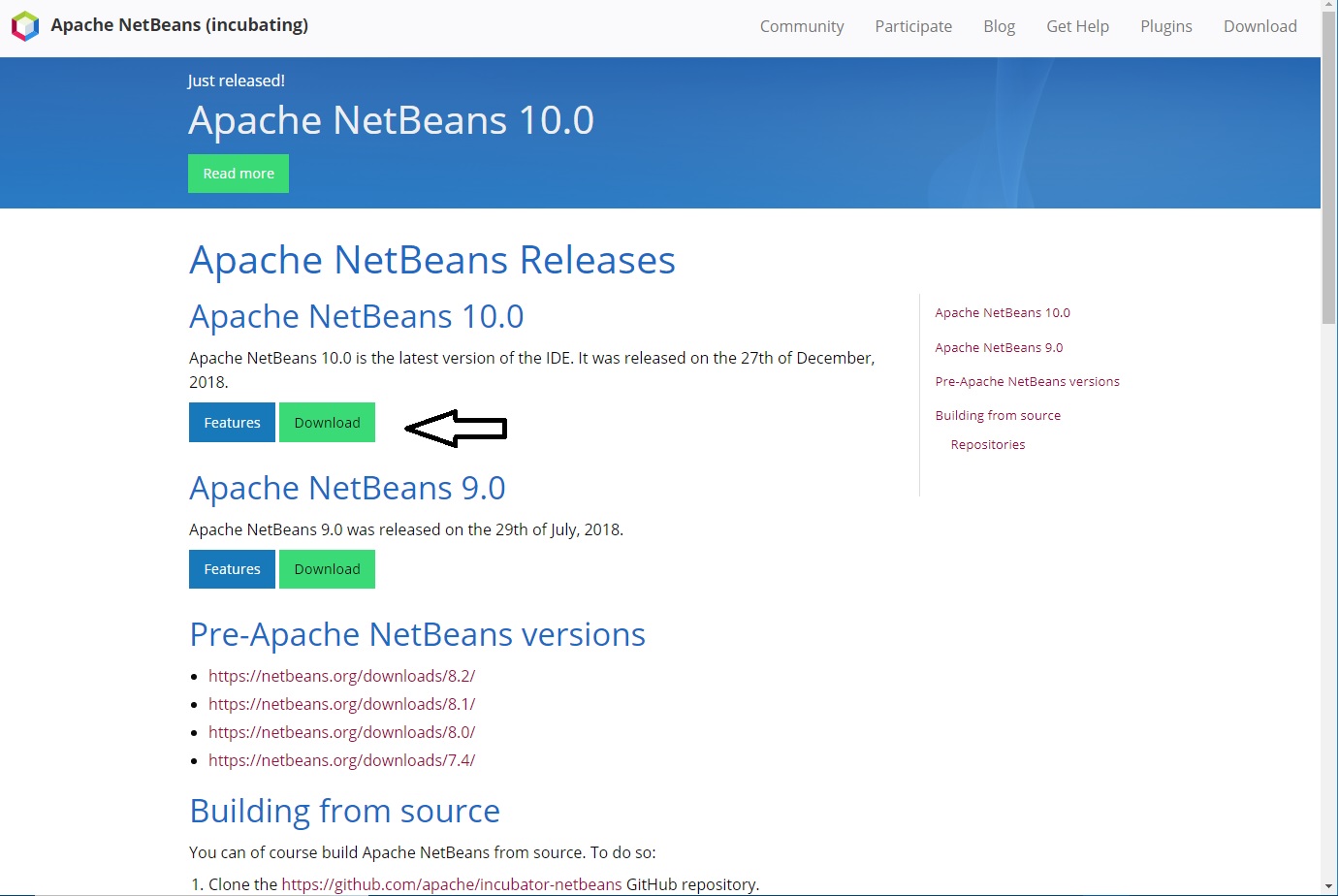Click Features button for NetBeans 9.0

232,569
